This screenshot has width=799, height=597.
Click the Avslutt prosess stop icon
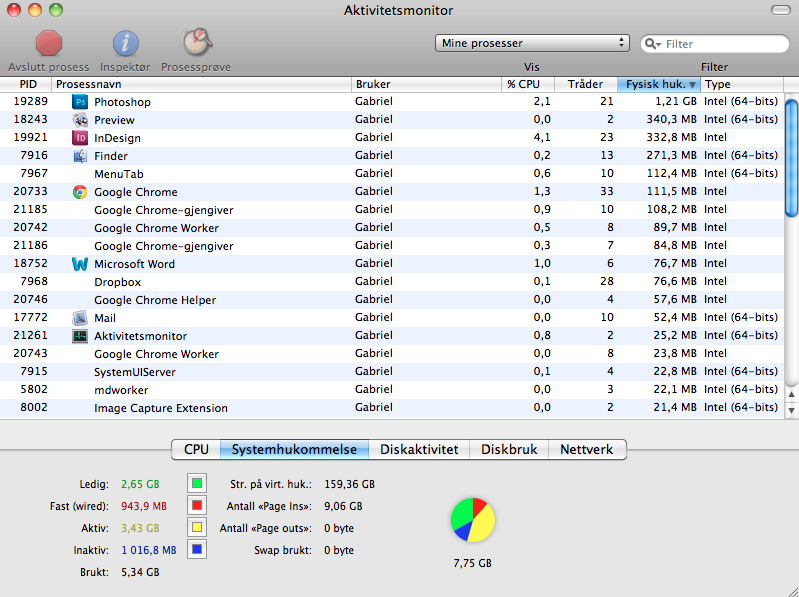coord(48,43)
